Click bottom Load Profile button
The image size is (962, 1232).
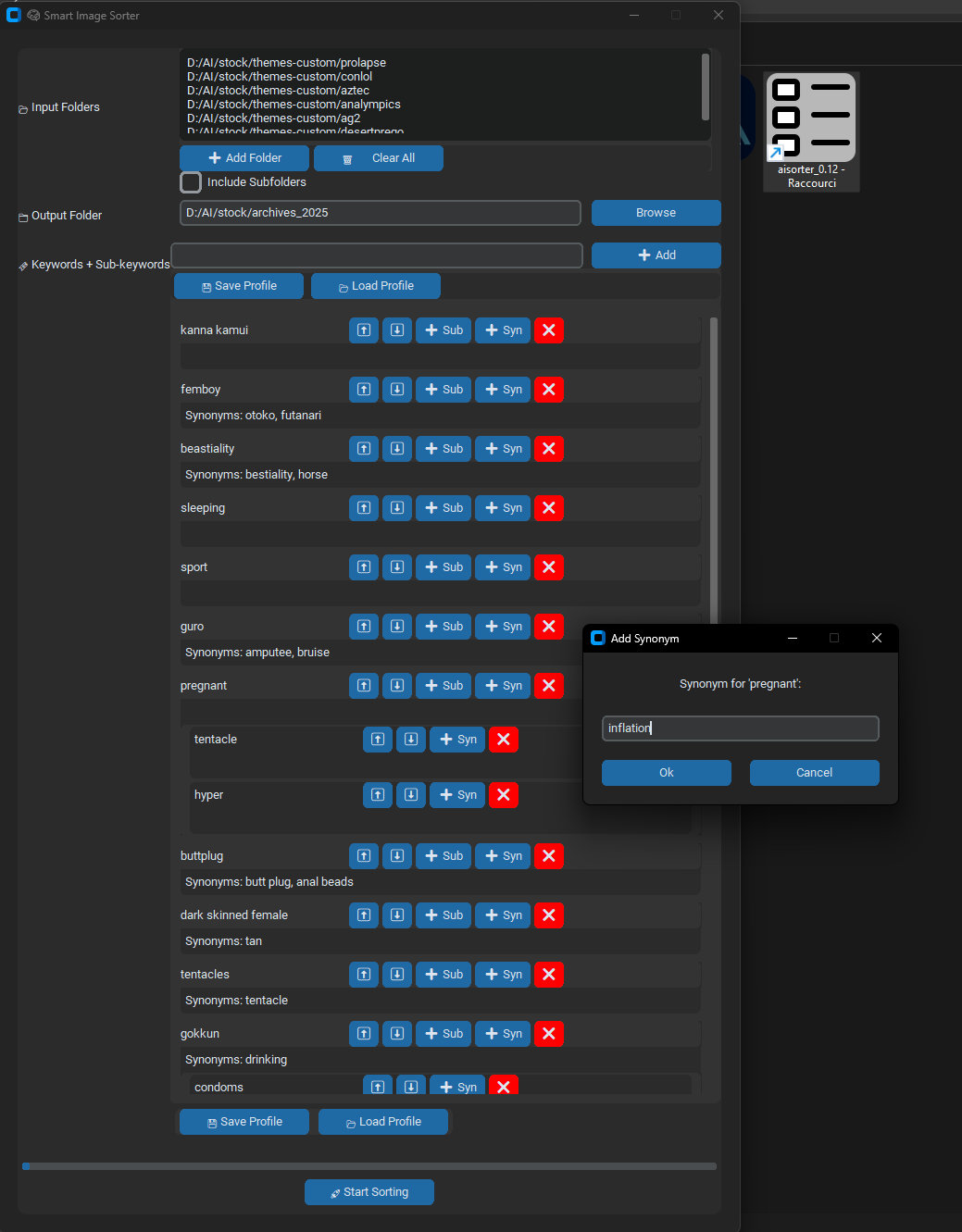pyautogui.click(x=383, y=1122)
